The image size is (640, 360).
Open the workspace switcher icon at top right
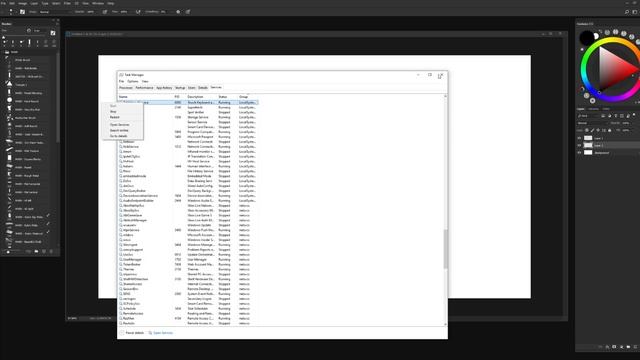coord(635,12)
